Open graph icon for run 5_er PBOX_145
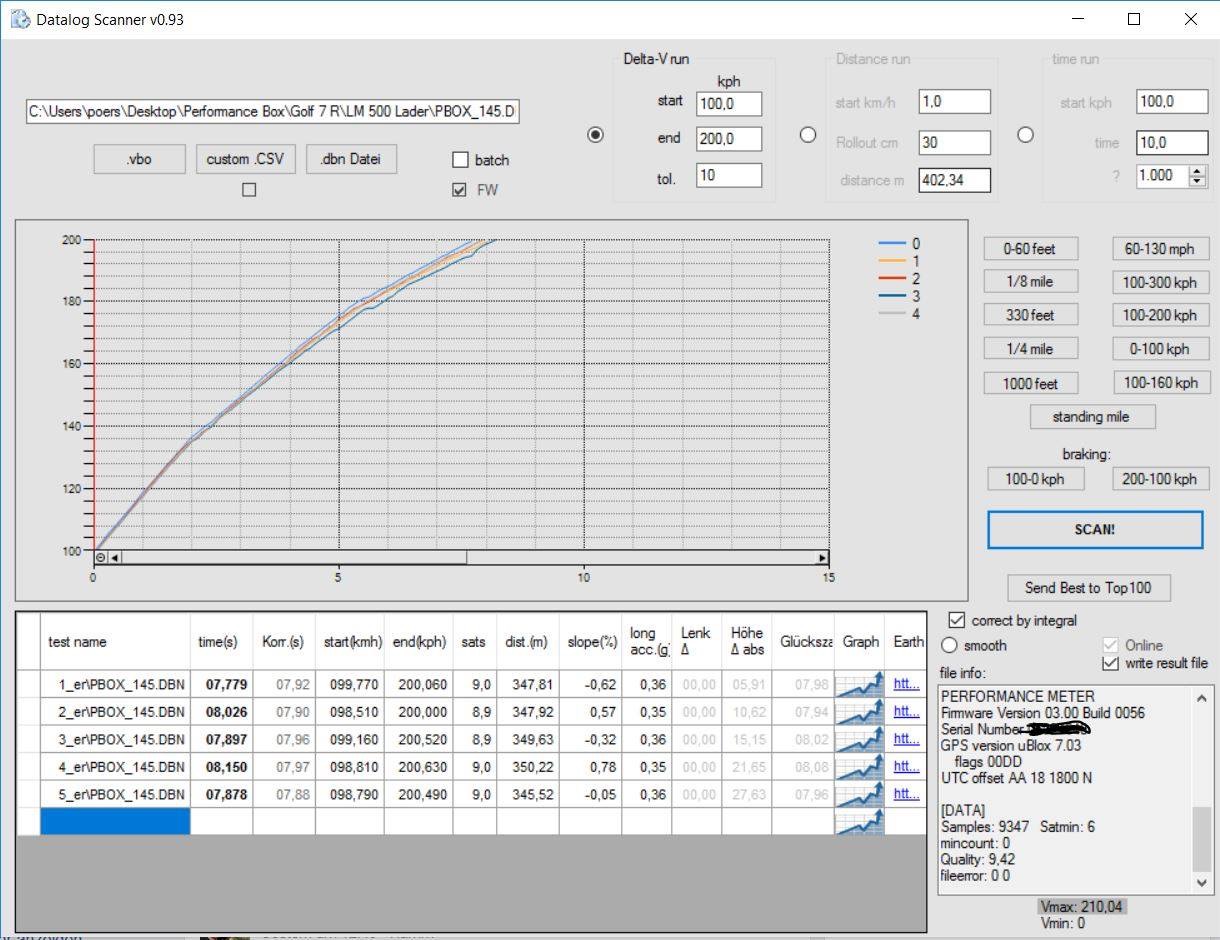This screenshot has height=940, width=1220. click(859, 795)
